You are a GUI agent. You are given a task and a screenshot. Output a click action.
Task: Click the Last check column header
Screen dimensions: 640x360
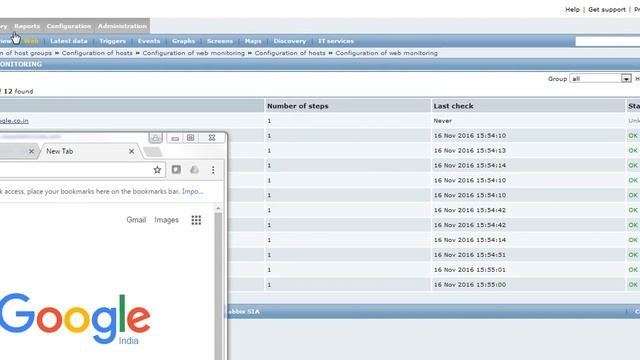point(453,106)
